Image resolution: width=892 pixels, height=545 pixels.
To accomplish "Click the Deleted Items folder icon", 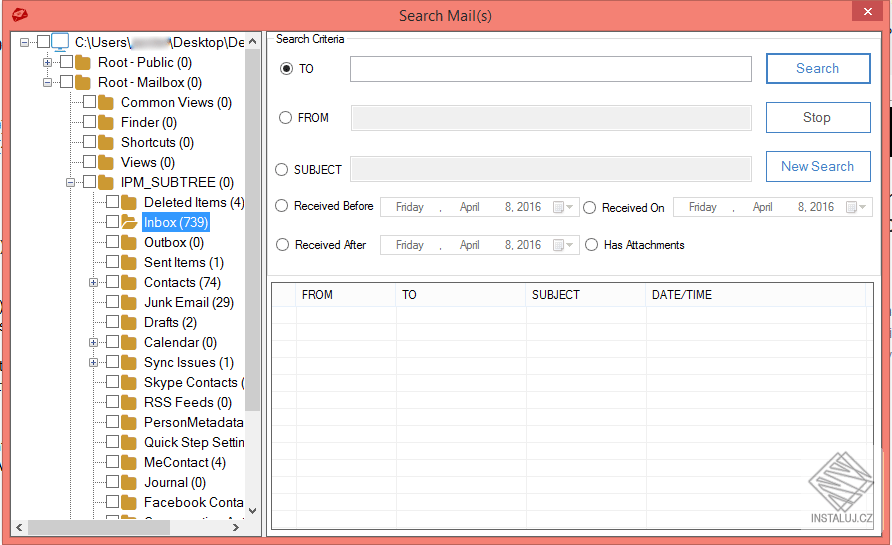I will pyautogui.click(x=129, y=202).
